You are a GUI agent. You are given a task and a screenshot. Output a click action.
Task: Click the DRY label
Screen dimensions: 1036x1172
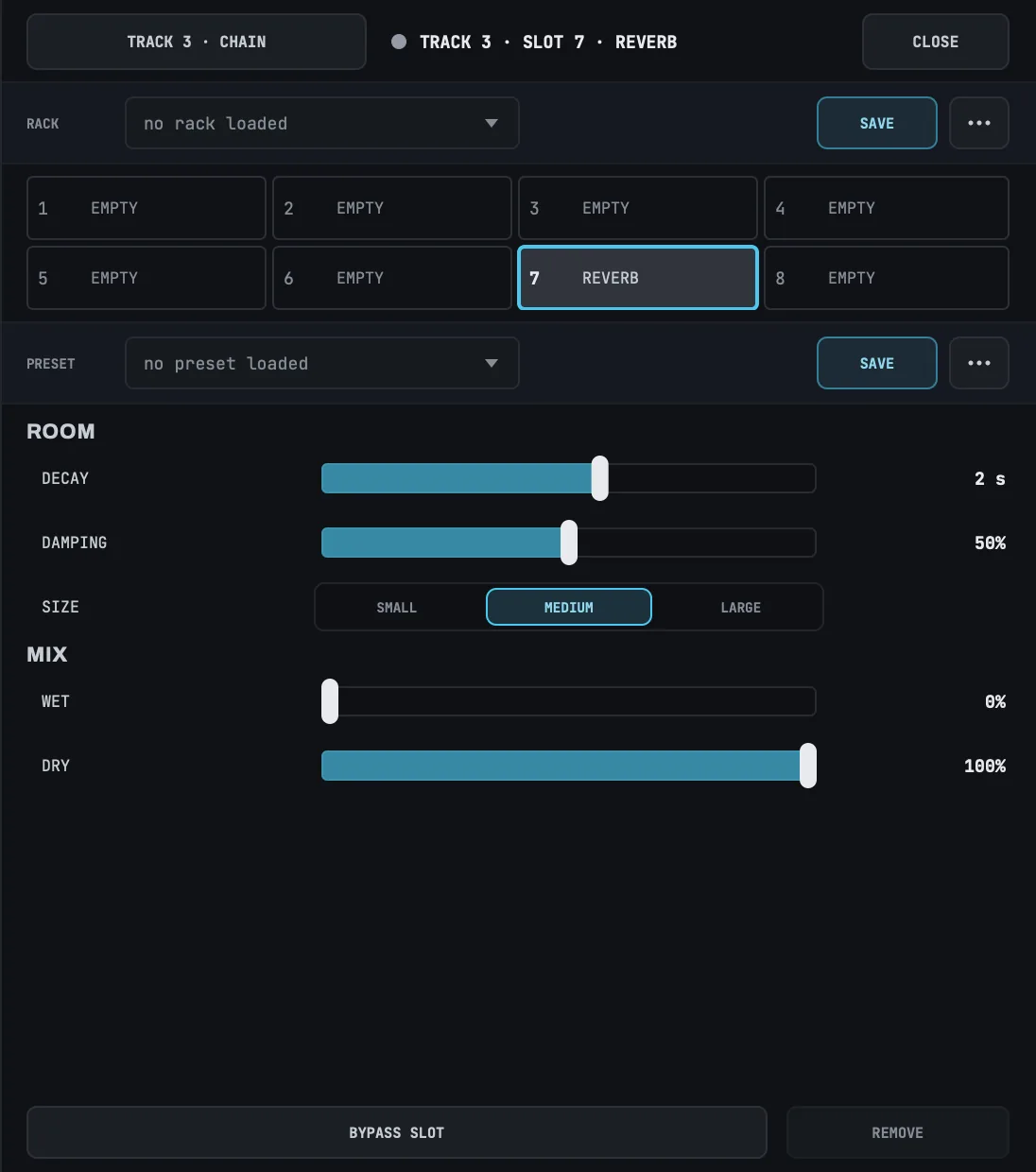[56, 766]
